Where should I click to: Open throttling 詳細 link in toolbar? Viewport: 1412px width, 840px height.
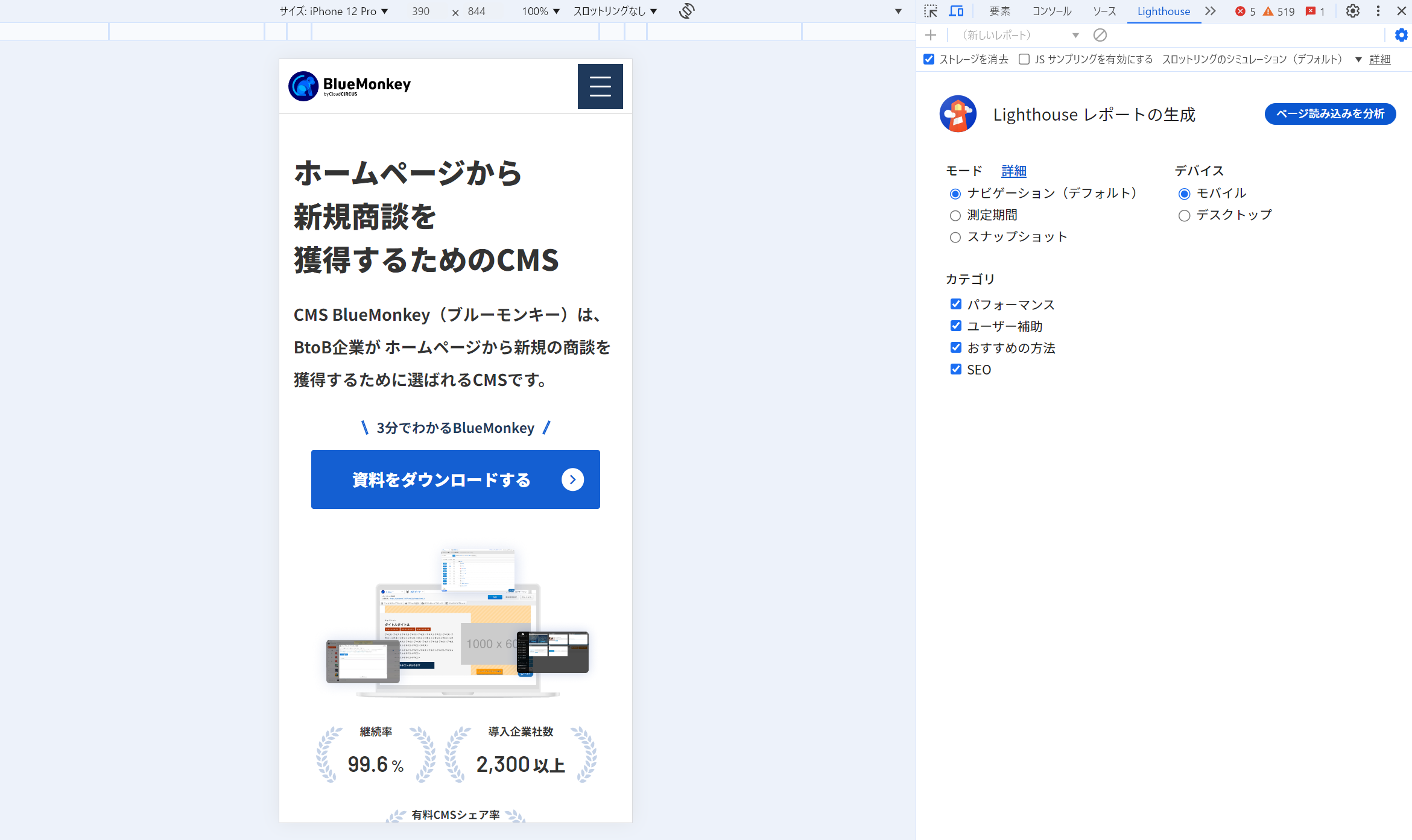click(x=1380, y=59)
